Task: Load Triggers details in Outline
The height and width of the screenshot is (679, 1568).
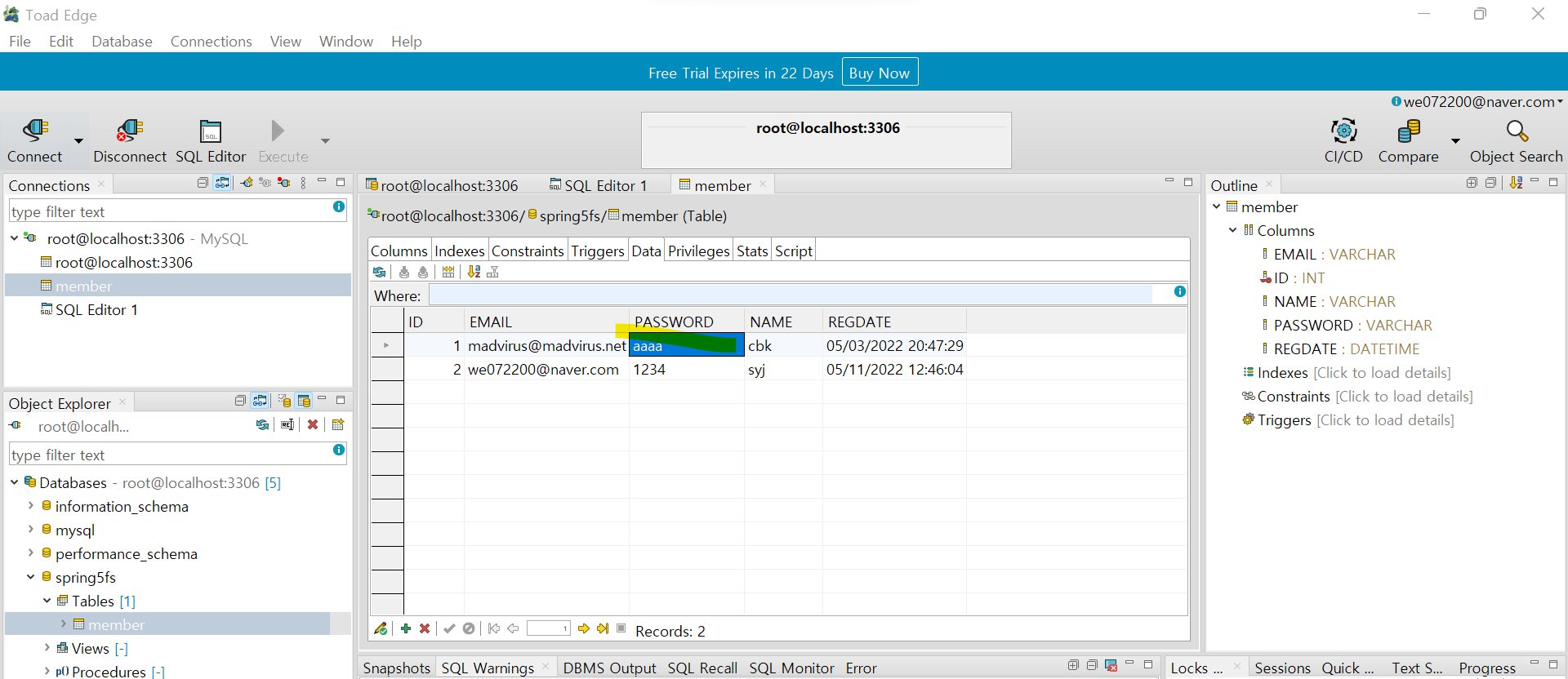Action: click(1385, 419)
